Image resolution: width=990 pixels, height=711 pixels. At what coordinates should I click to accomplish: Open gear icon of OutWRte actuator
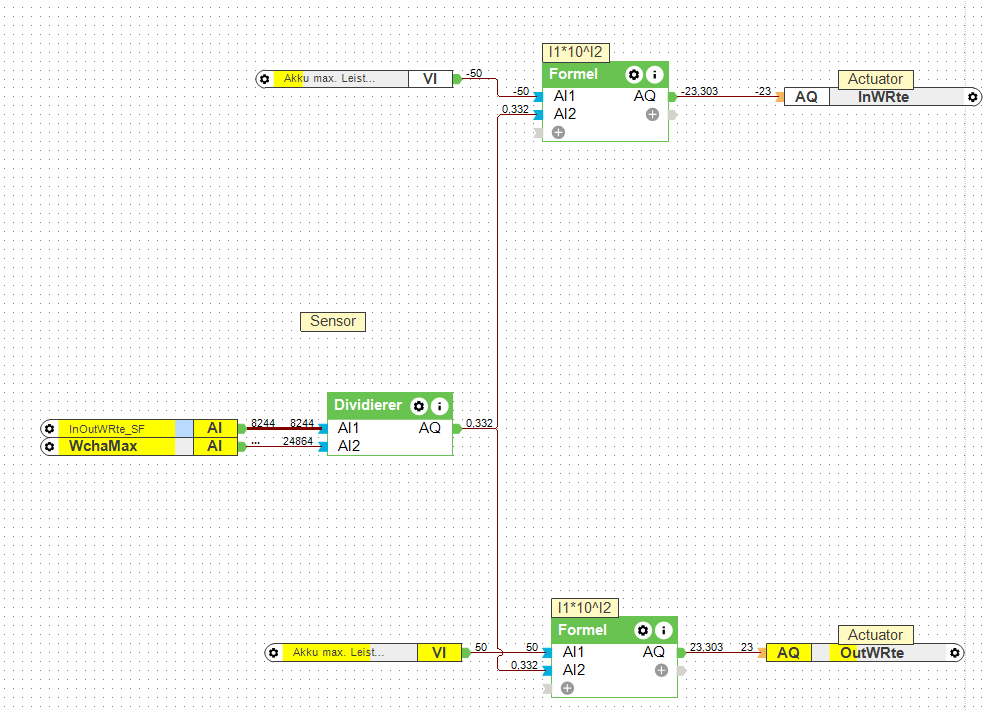tap(955, 653)
